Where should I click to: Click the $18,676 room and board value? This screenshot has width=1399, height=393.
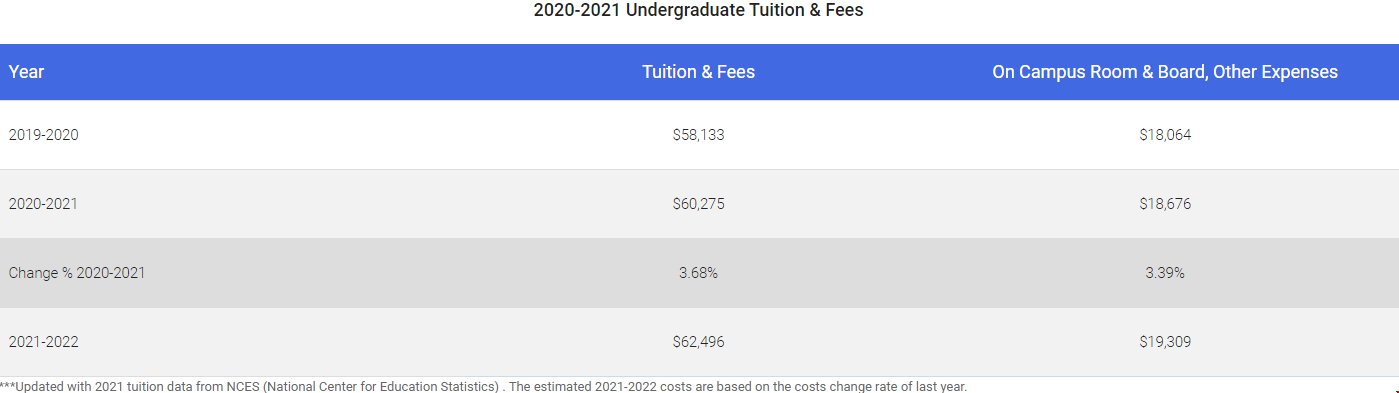[1165, 204]
